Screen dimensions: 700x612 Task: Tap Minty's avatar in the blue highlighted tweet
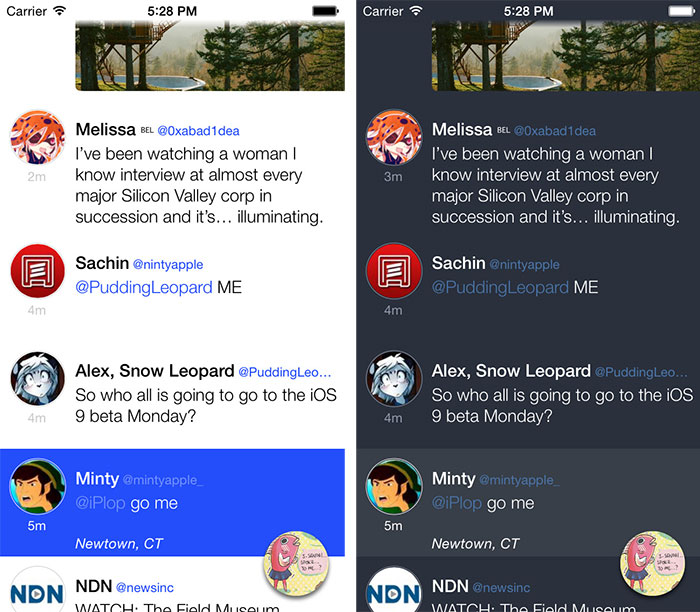38,486
